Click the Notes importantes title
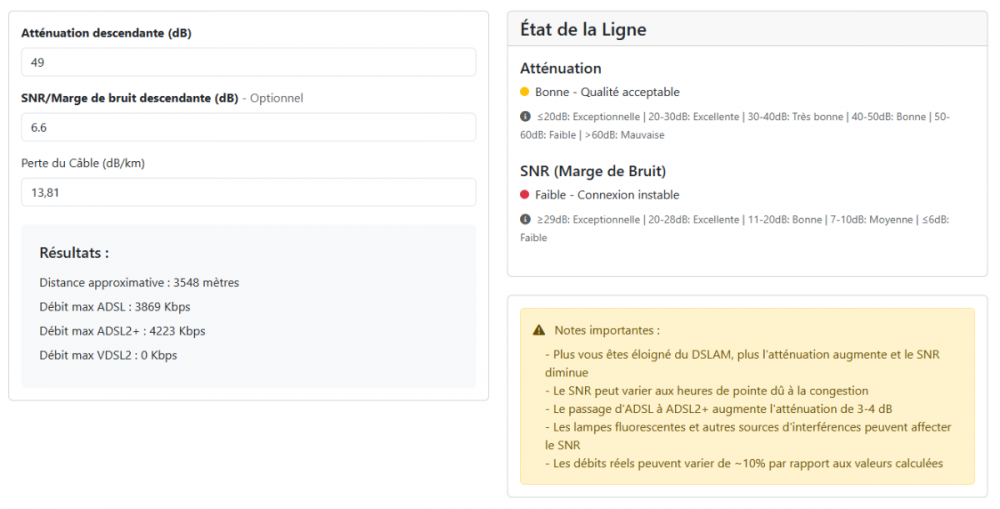The image size is (1000, 509). 607,330
